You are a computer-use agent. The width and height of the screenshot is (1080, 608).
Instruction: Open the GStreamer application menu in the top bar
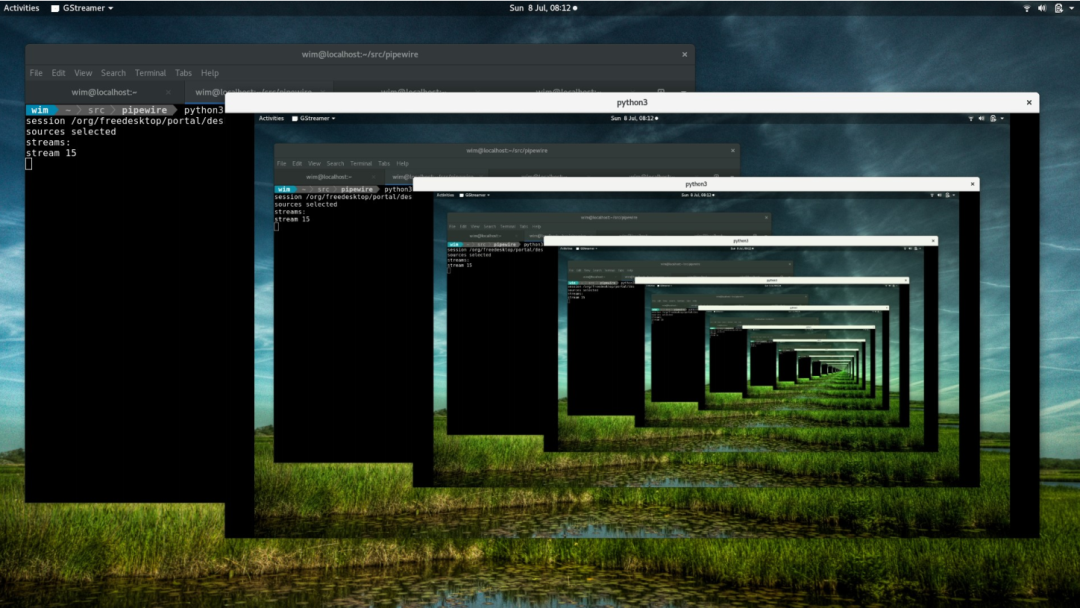pos(82,8)
